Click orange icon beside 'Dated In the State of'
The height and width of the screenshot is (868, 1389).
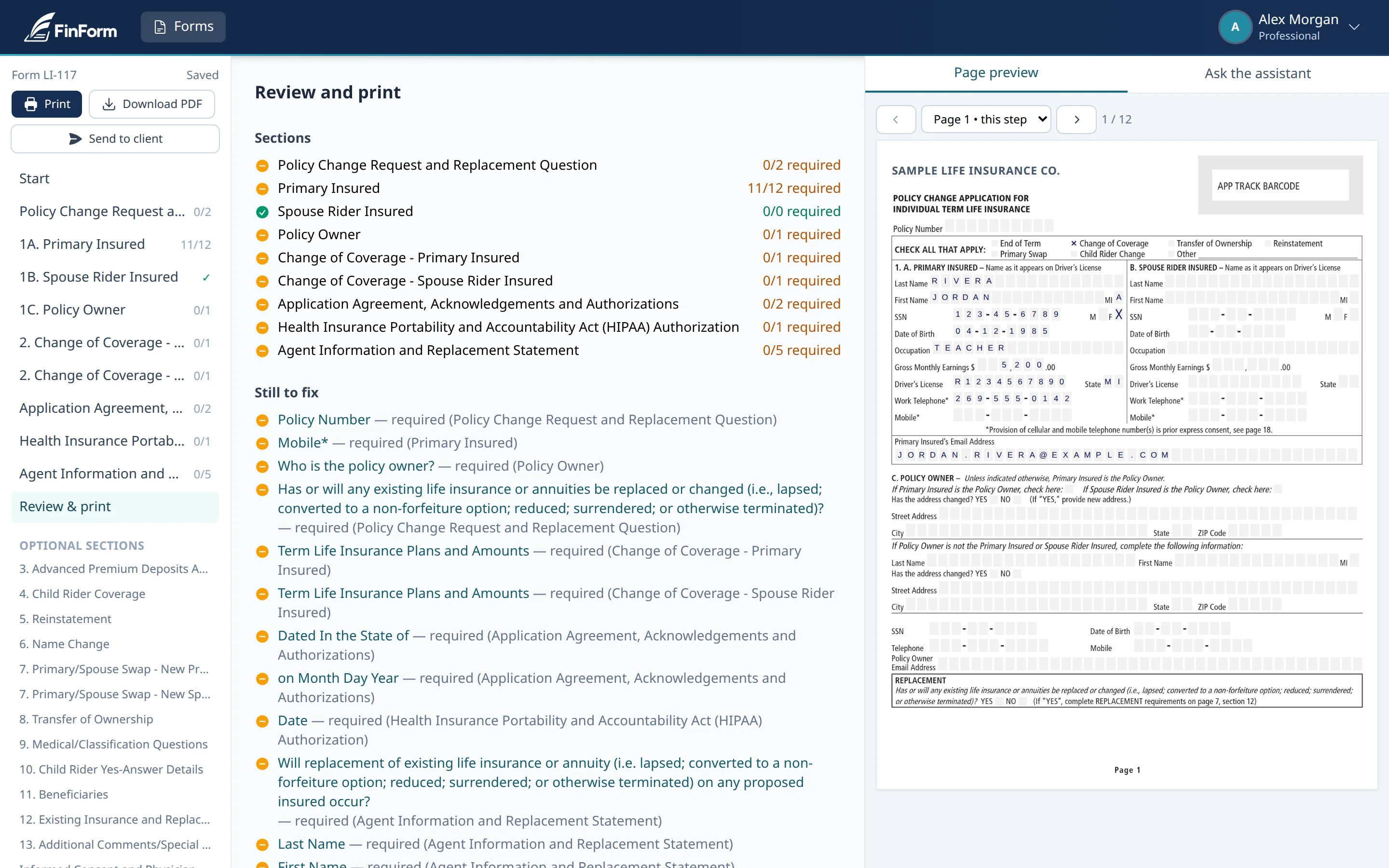click(262, 636)
